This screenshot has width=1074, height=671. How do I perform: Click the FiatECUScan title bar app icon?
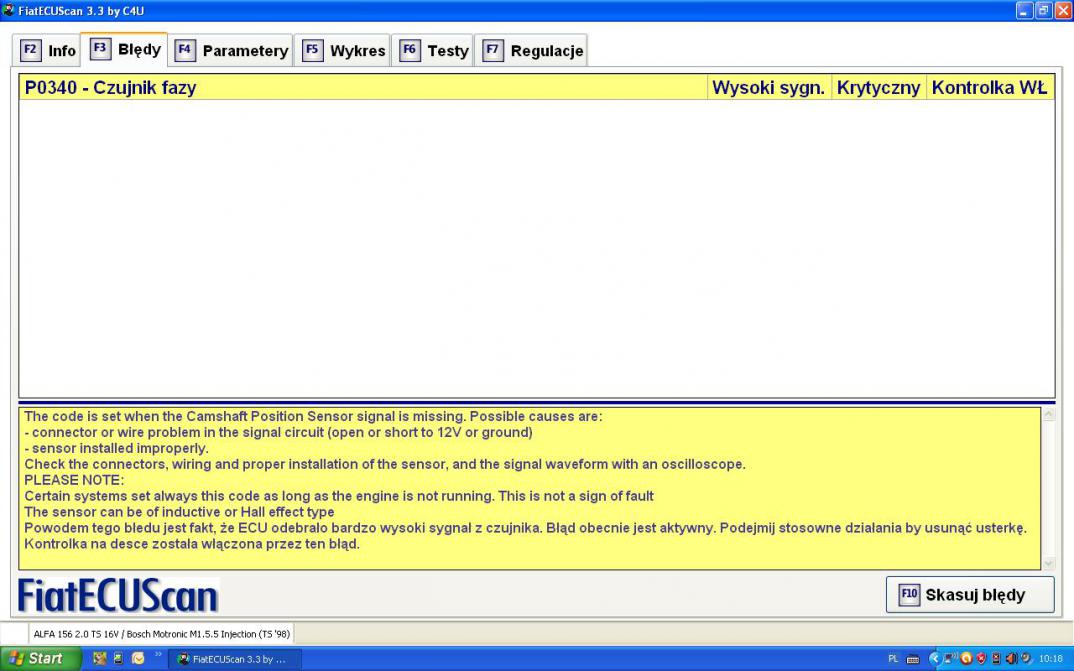pos(8,10)
